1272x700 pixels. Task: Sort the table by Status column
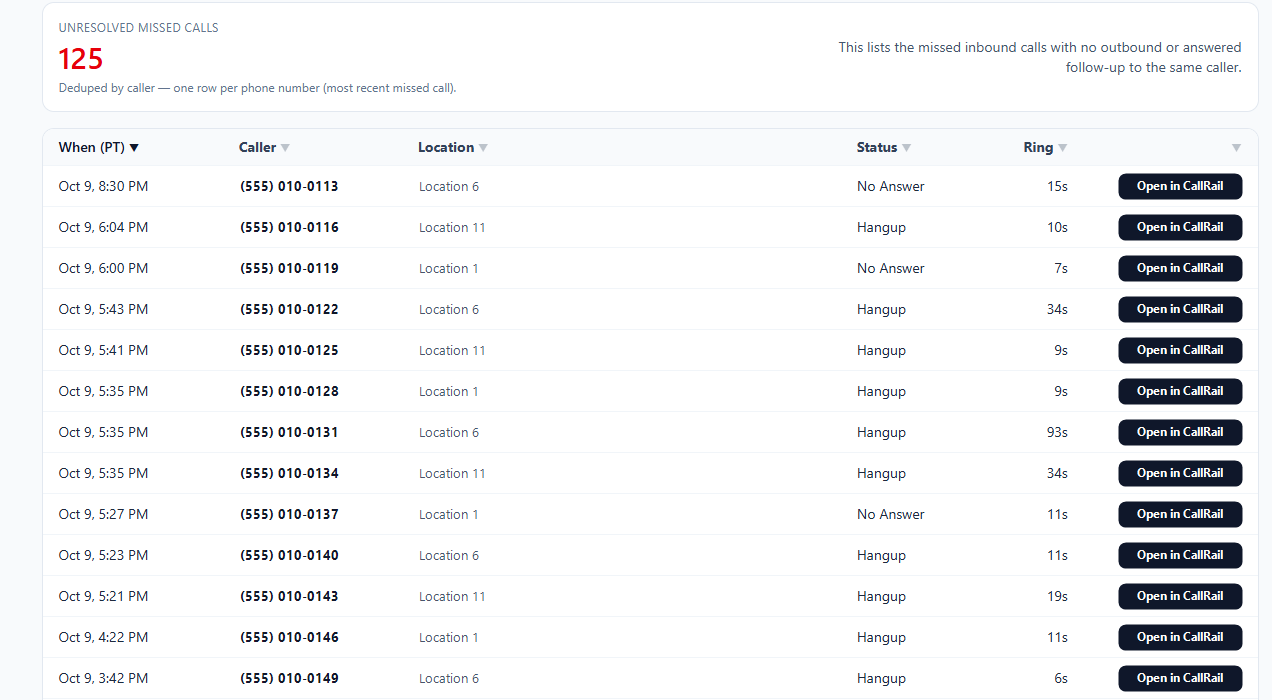(884, 148)
